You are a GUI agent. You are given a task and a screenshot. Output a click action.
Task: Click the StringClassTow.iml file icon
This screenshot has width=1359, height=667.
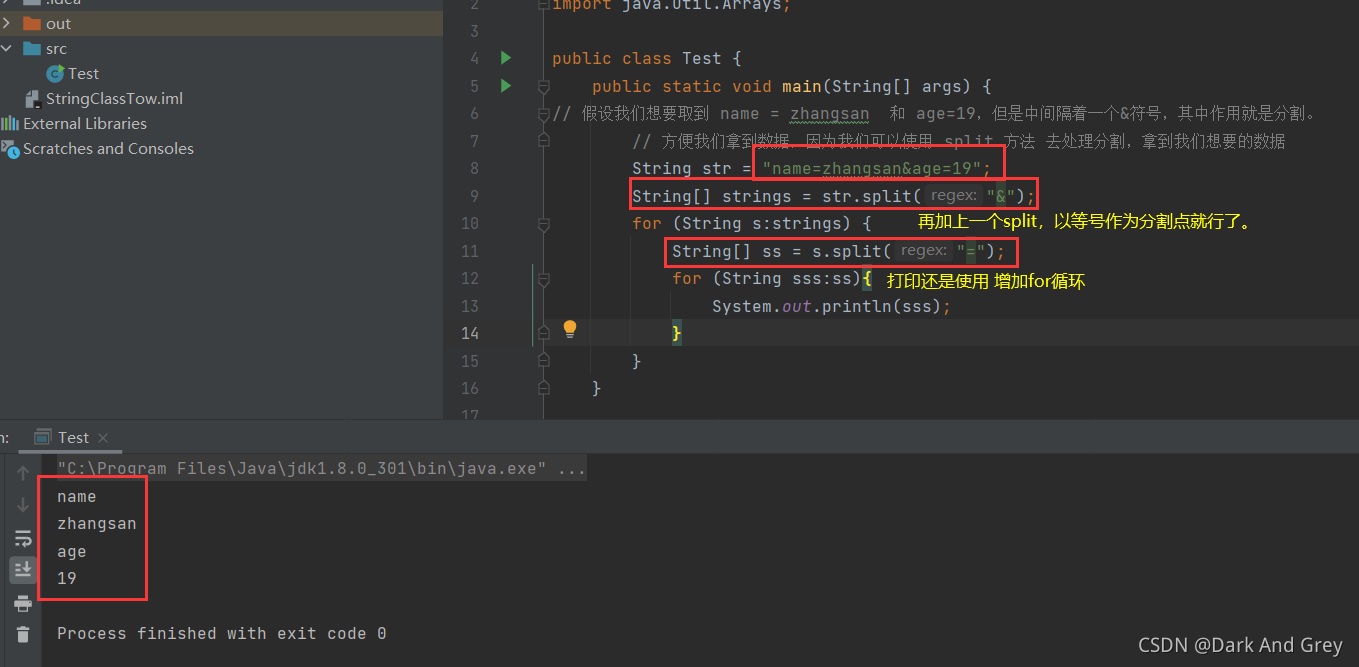(33, 98)
